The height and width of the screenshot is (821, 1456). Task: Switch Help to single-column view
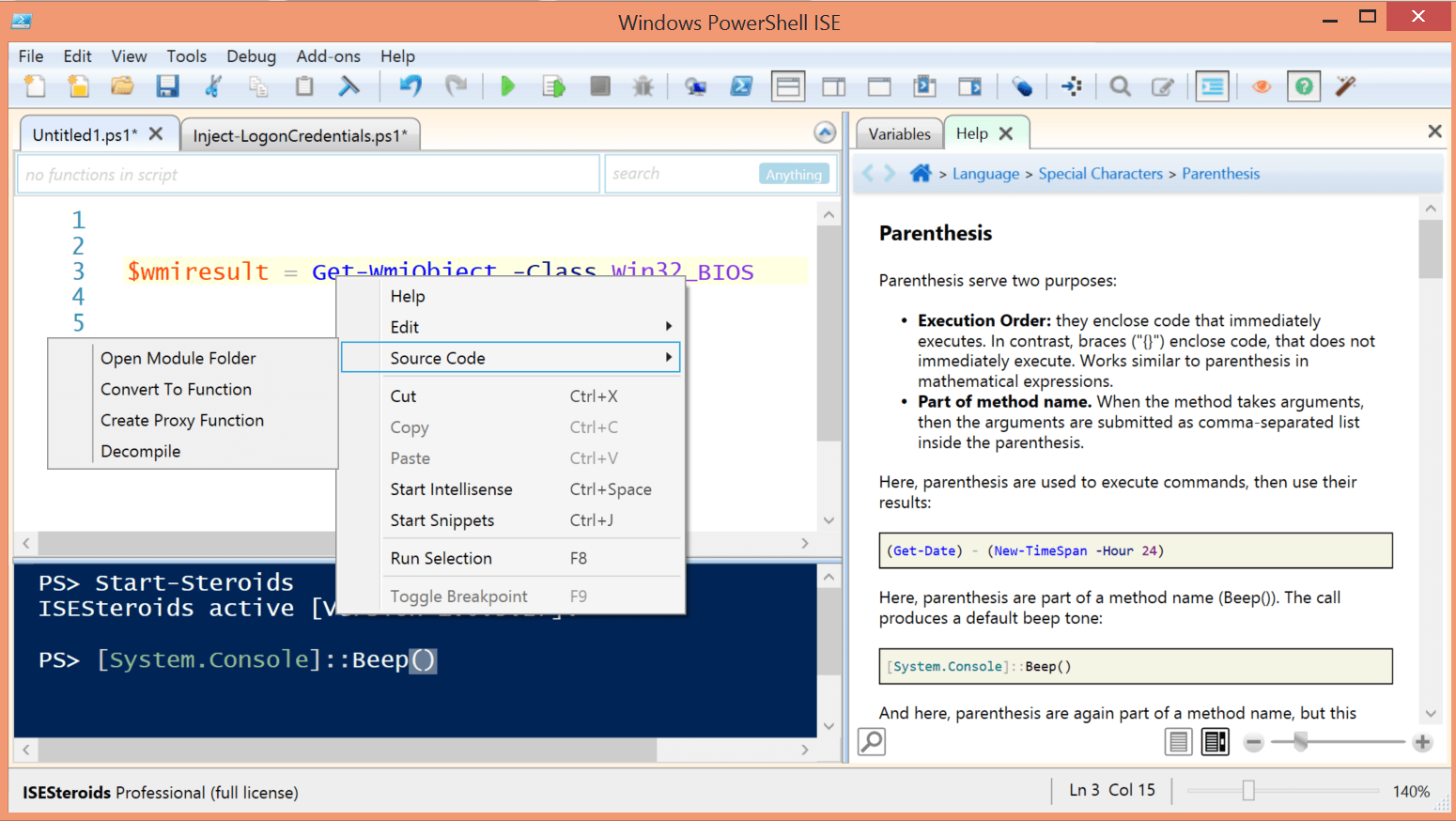click(1178, 742)
